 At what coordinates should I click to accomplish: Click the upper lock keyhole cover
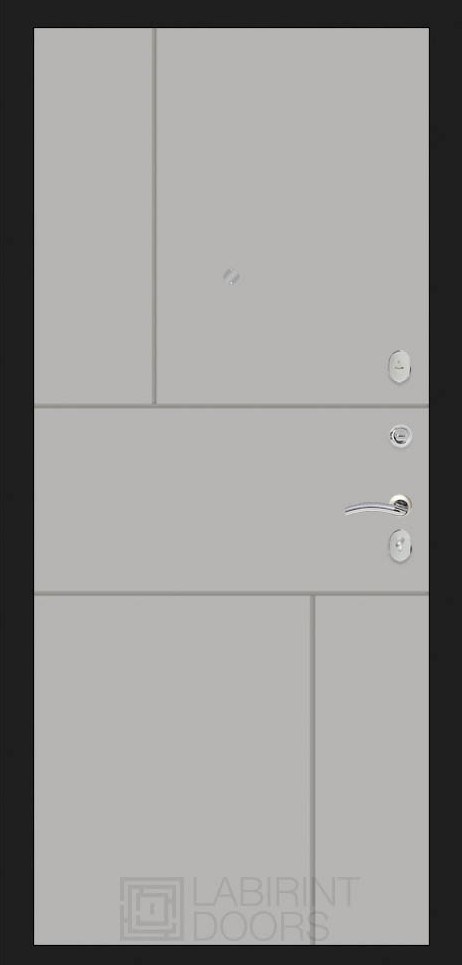400,367
